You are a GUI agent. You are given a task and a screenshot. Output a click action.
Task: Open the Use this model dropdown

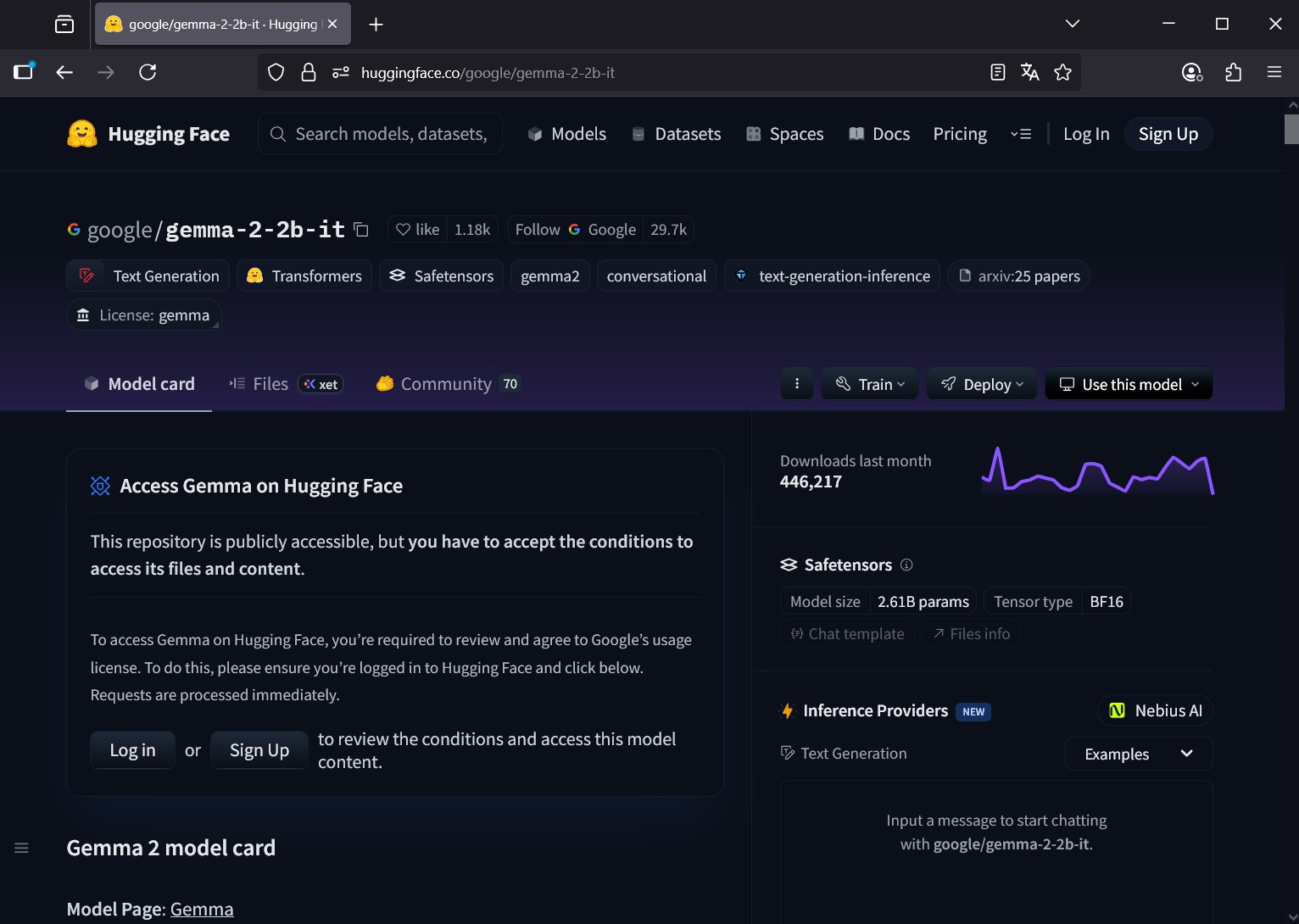[1129, 384]
